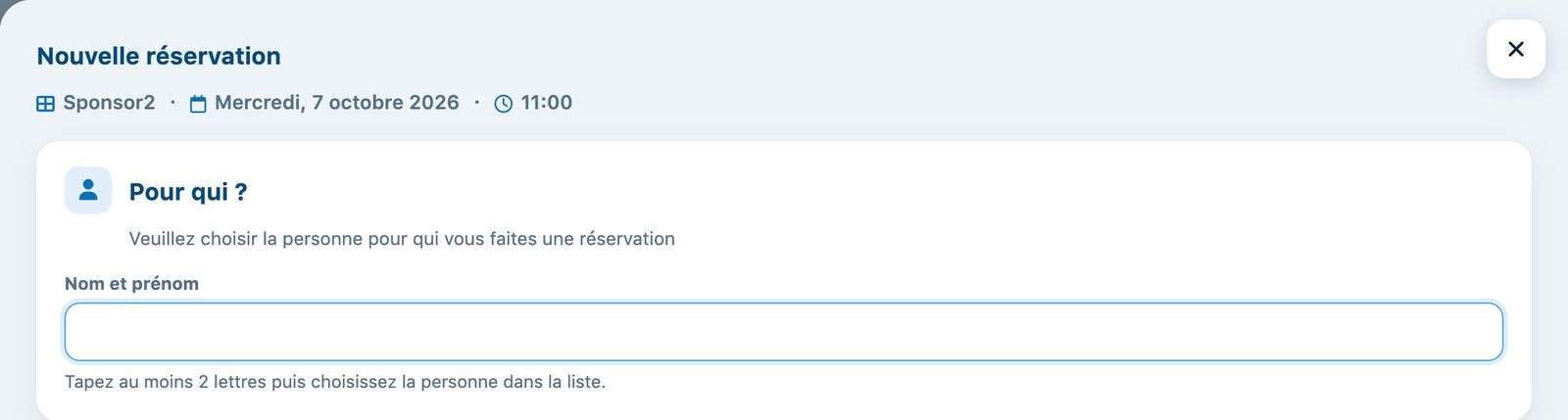Focus the Nom et prénom text field
1568x420 pixels.
pos(783,332)
